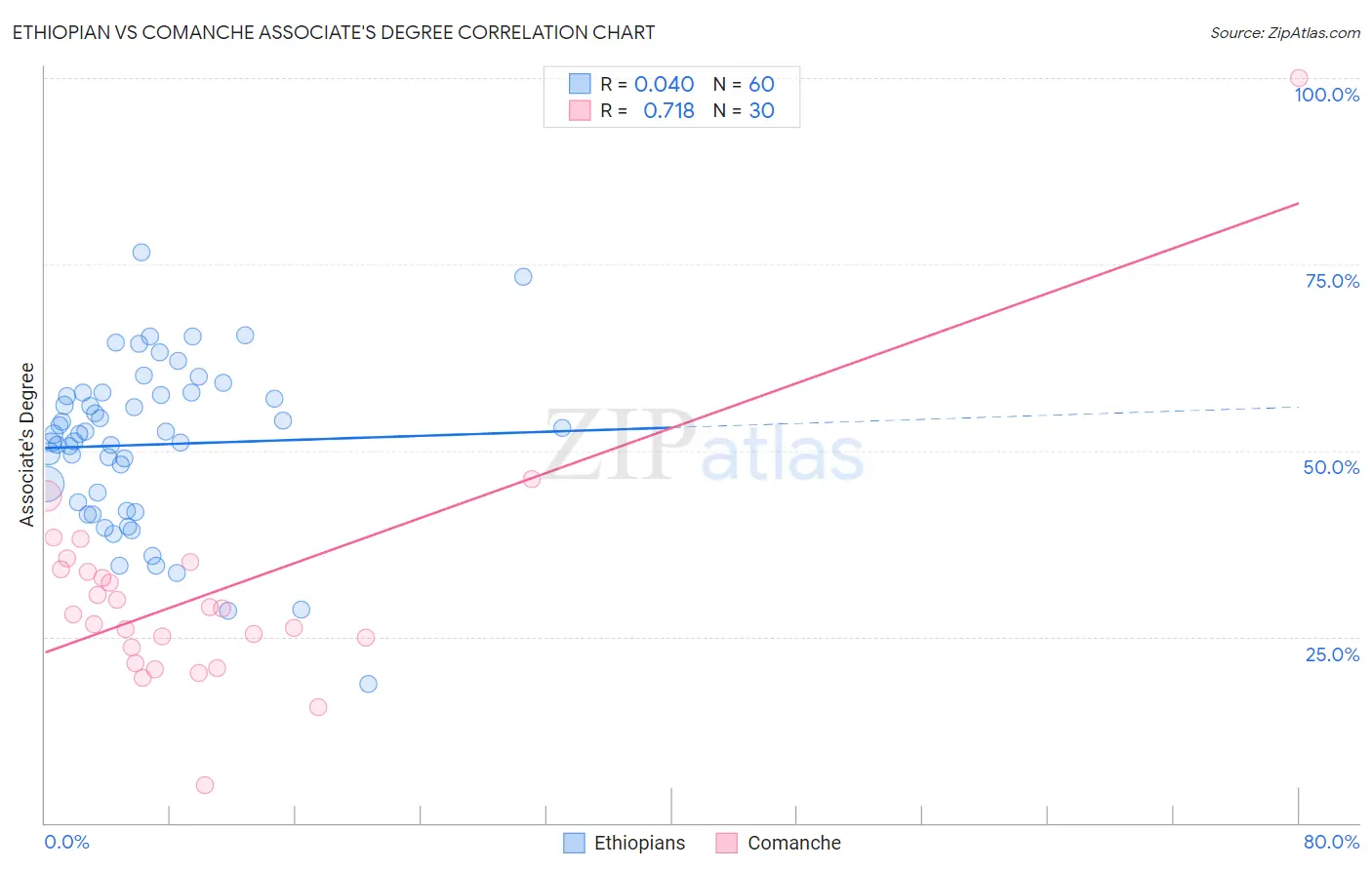Click the pink Comanche legend swatch
1372x870 pixels.
point(727,843)
